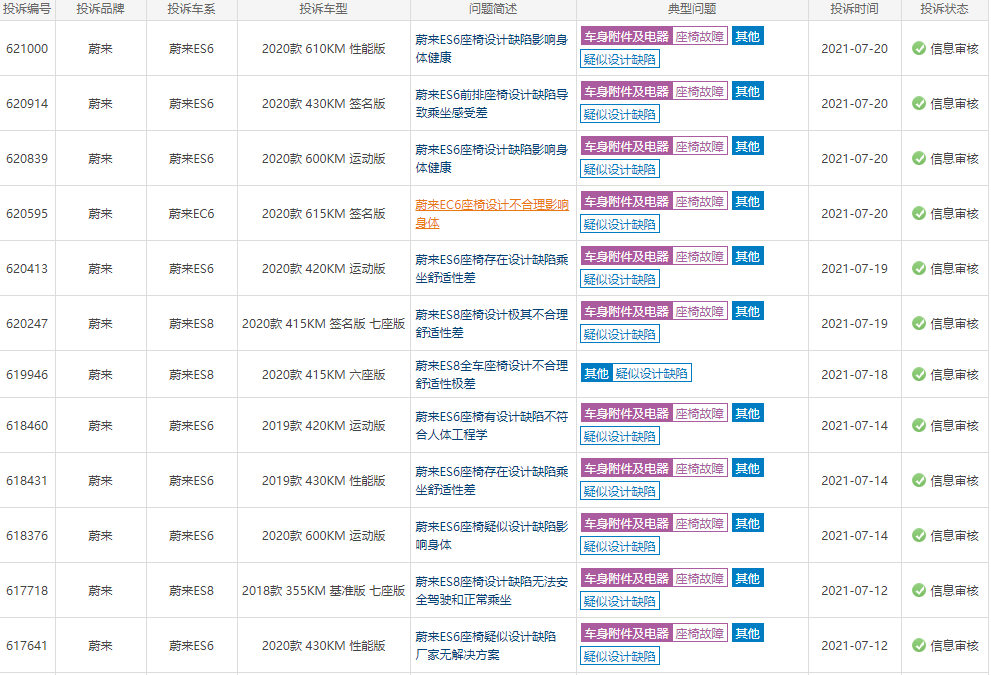Open 蔚来ES8座椅设计缺陷无法安全驾驶和正常乘坐 description
The height and width of the screenshot is (675, 991).
492,591
